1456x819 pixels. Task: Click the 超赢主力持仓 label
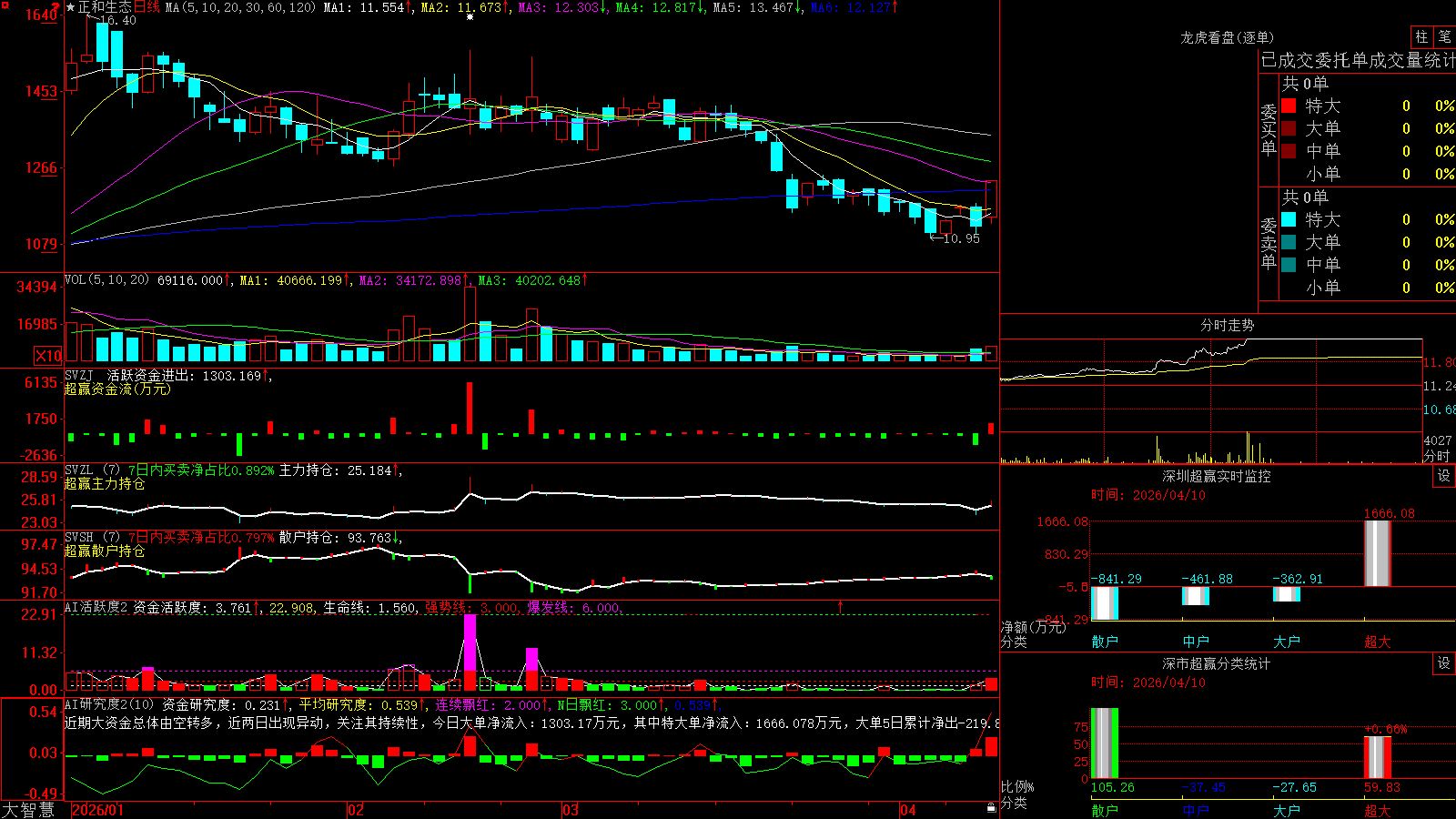[x=105, y=483]
